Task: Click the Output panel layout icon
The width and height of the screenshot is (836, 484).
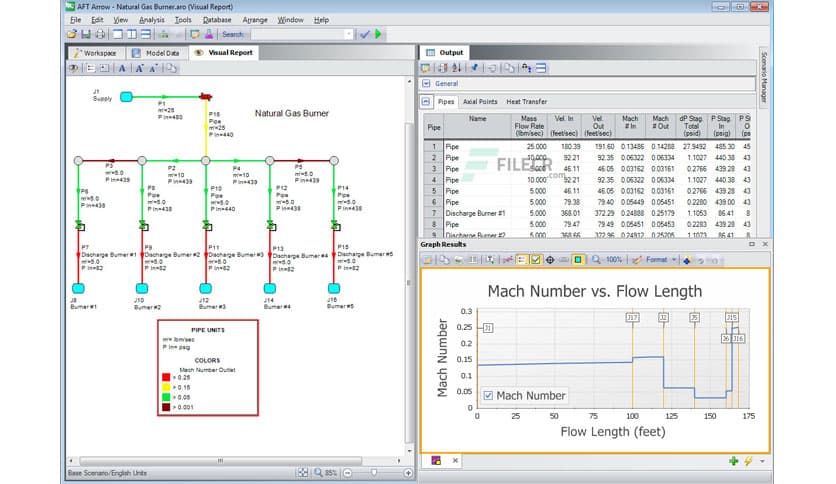Action: 541,68
